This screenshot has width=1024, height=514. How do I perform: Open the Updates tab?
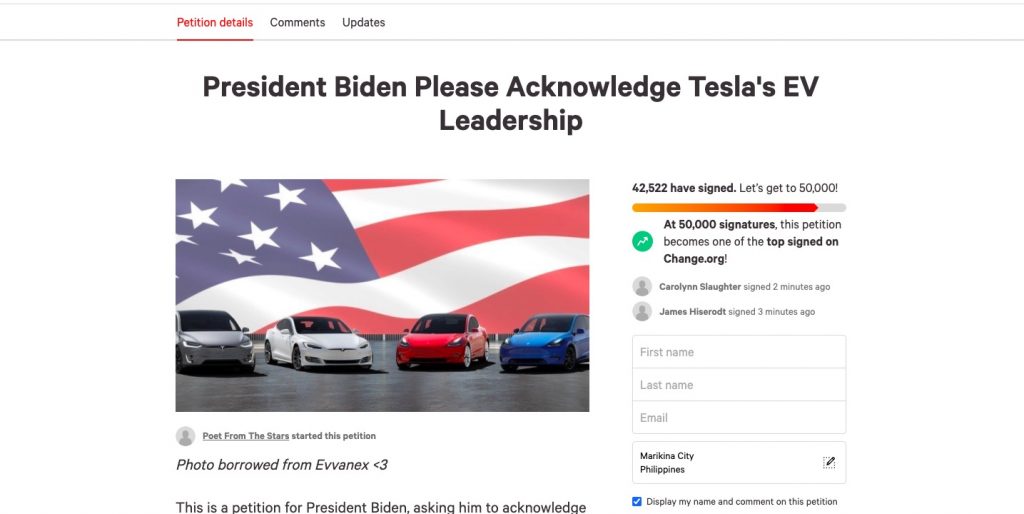363,22
